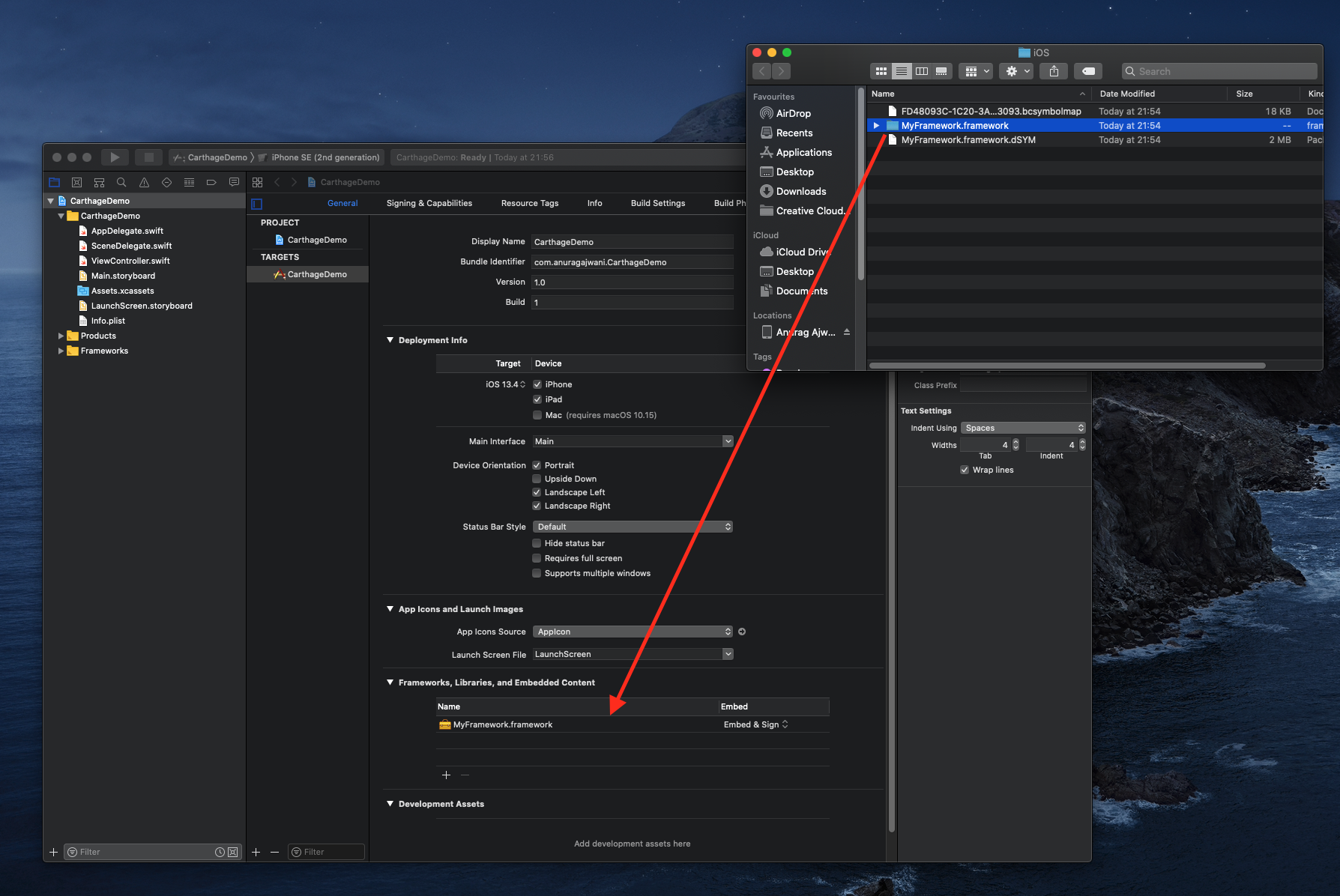Open Finder share menu icon
The width and height of the screenshot is (1340, 896).
(1054, 71)
